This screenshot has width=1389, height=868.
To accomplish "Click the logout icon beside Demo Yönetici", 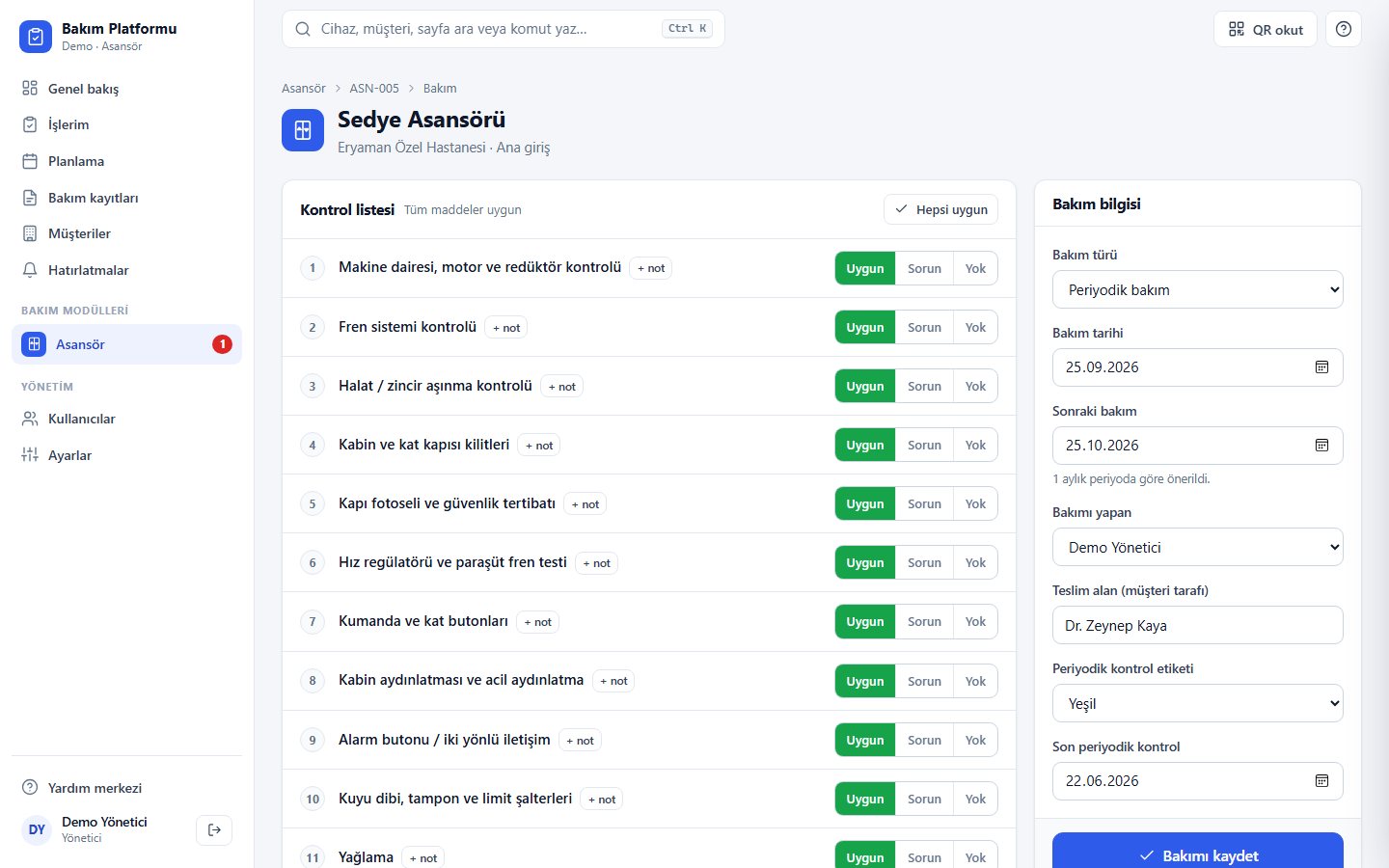I will pos(214,829).
